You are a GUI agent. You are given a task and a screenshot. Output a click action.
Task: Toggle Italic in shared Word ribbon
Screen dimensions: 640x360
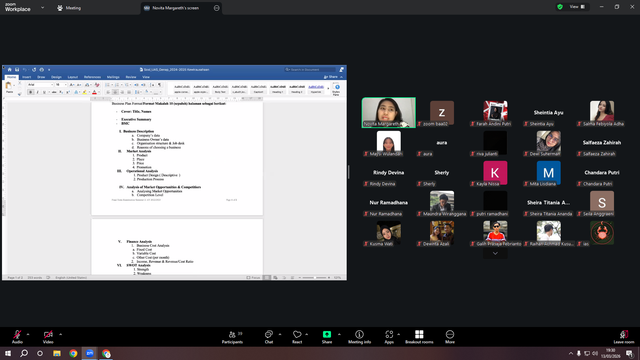[38, 92]
